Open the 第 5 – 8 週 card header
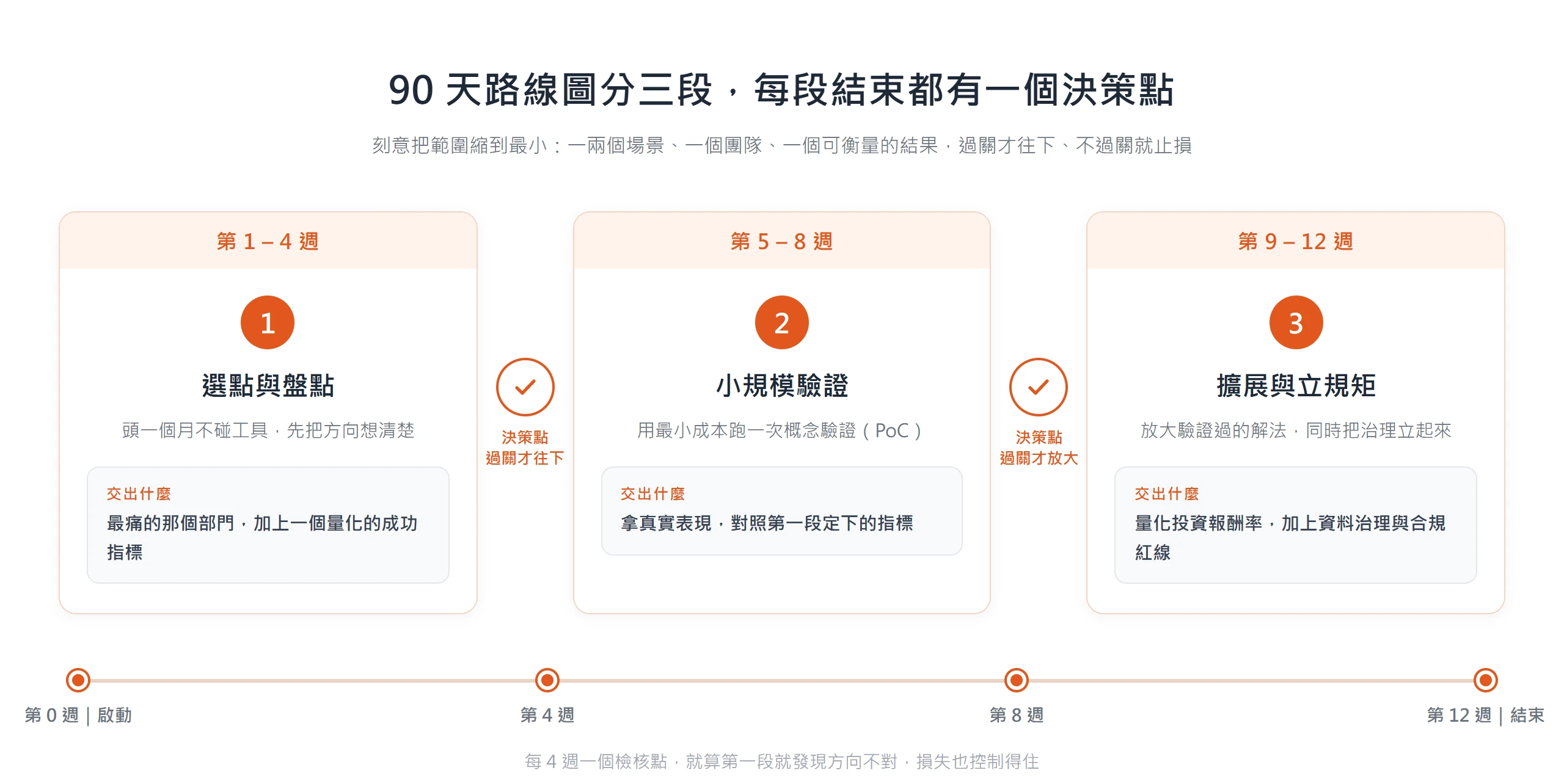The height and width of the screenshot is (784, 1564). point(781,241)
